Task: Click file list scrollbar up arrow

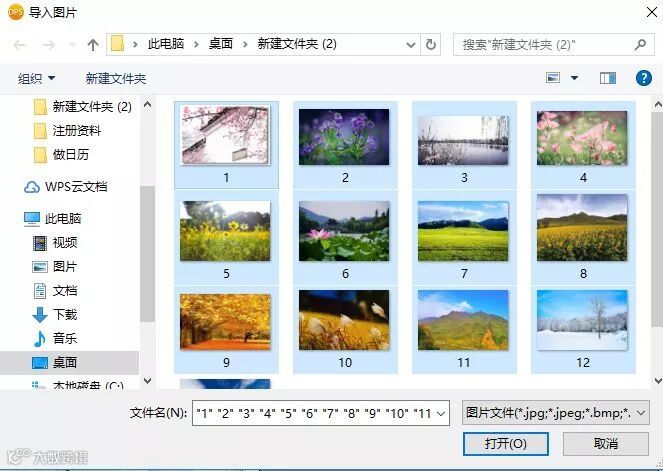Action: pos(658,104)
